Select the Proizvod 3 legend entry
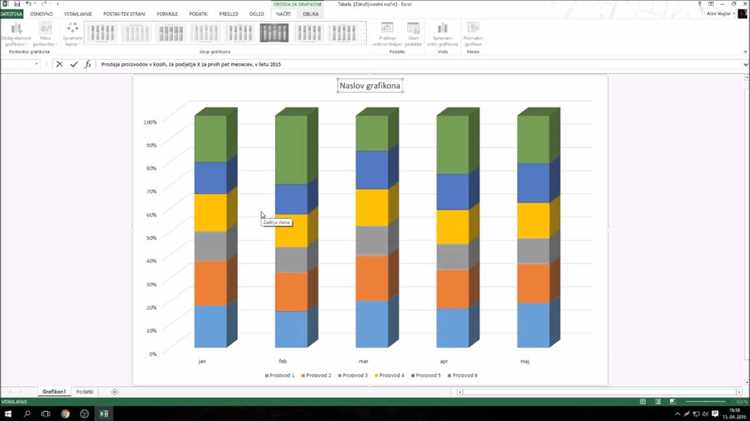The height and width of the screenshot is (421, 750). click(x=353, y=376)
